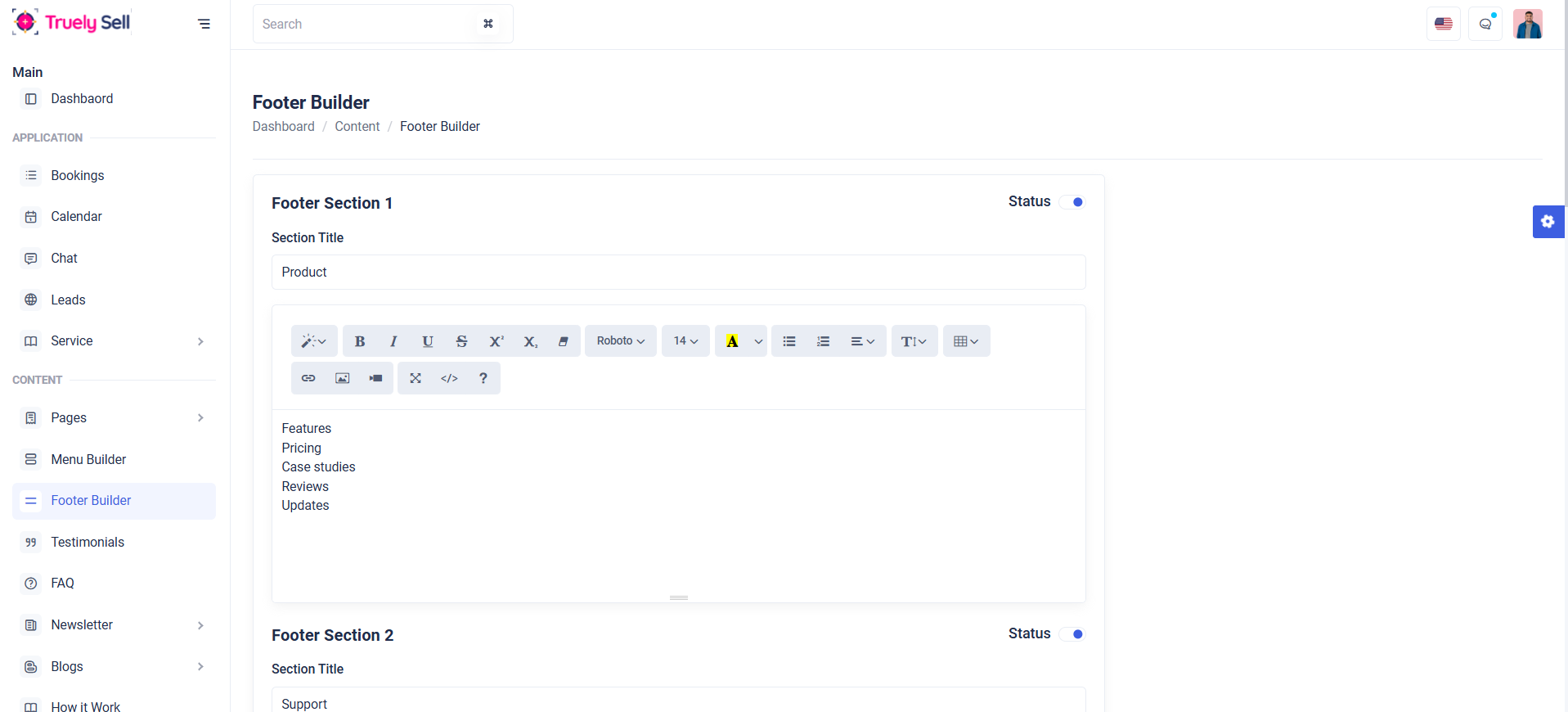
Task: Turn off Footer Section 2 status switch
Action: click(1072, 634)
